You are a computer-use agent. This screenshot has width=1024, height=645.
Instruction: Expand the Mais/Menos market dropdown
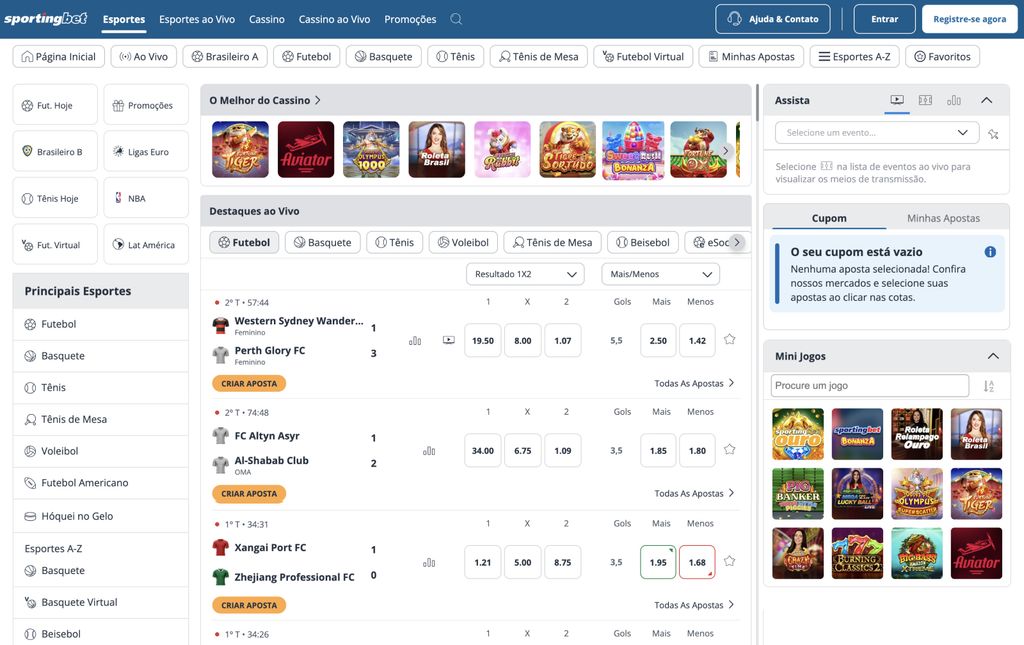tap(660, 274)
